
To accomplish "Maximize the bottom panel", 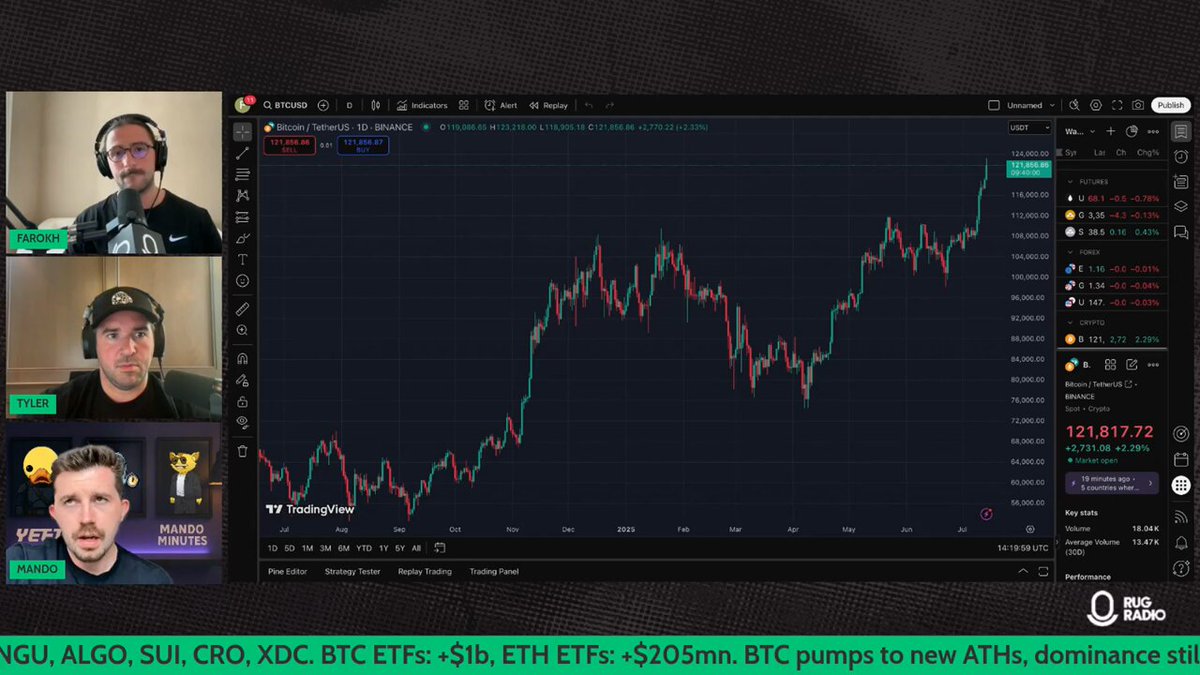I will coord(1043,571).
